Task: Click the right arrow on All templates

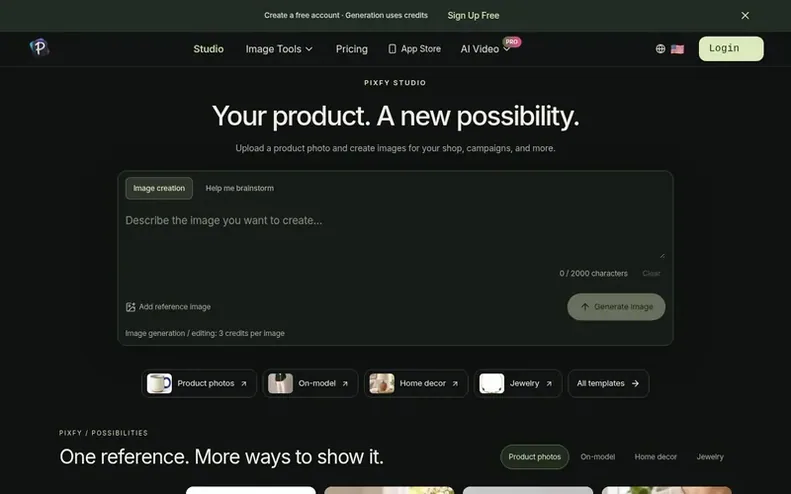Action: [x=635, y=383]
